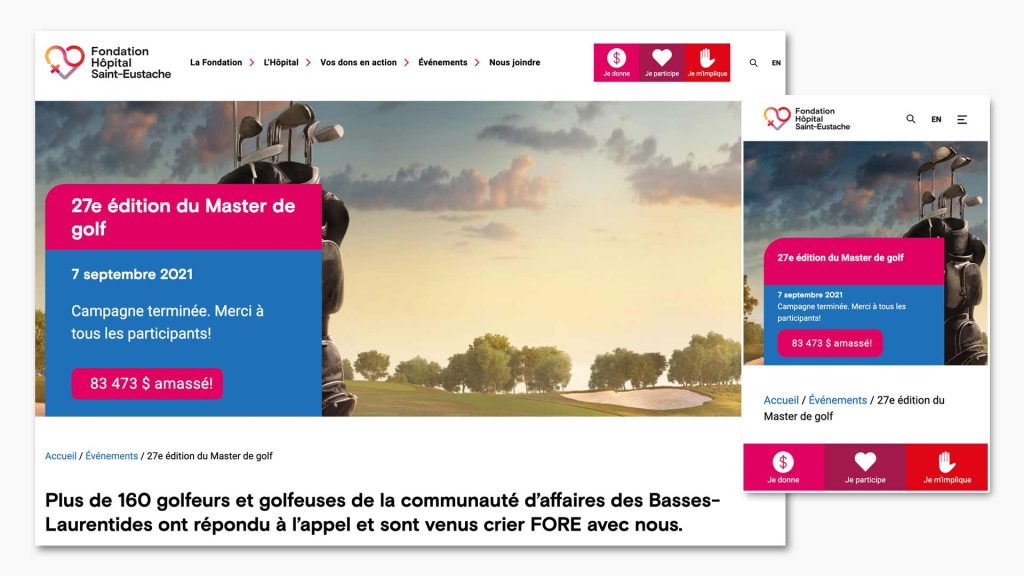Viewport: 1024px width, 576px height.
Task: Click the Je donne dollar icon in desktop header
Action: coord(616,58)
